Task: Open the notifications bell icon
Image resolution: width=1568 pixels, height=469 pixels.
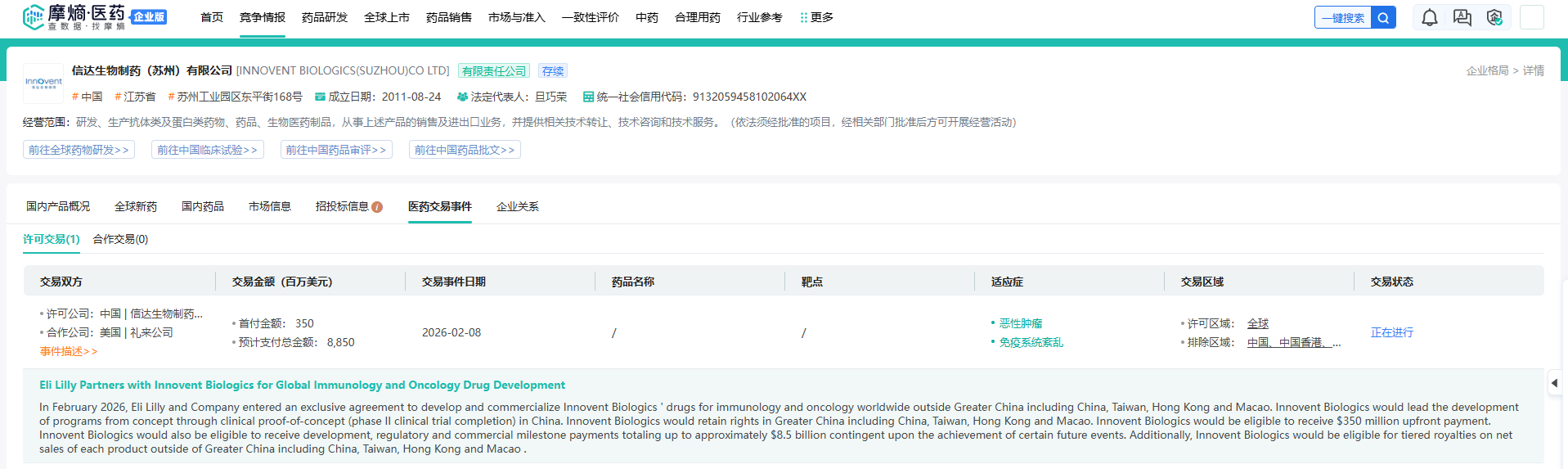Action: click(1429, 17)
